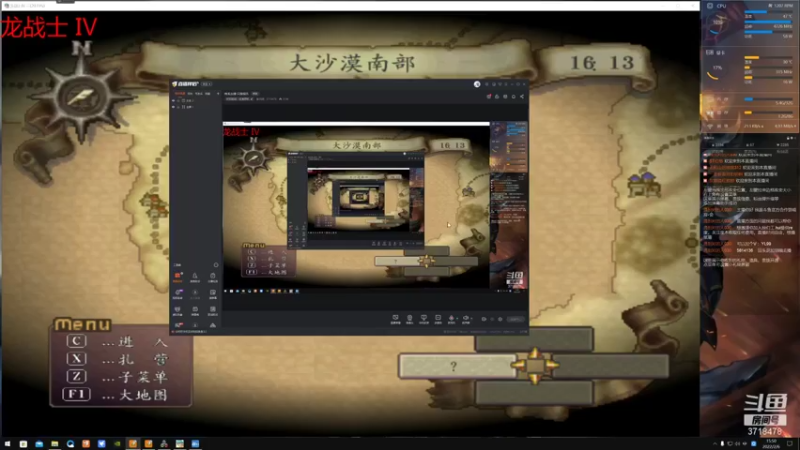Click the triangle warning-shaped tool in the tools grid
This screenshot has height=450, width=800.
(213, 326)
